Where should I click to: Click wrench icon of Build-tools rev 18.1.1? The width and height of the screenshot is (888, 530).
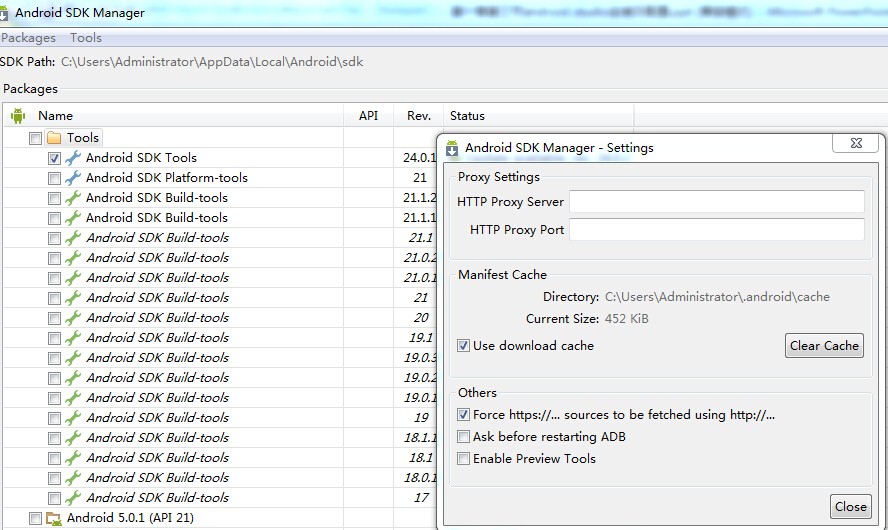tap(72, 438)
